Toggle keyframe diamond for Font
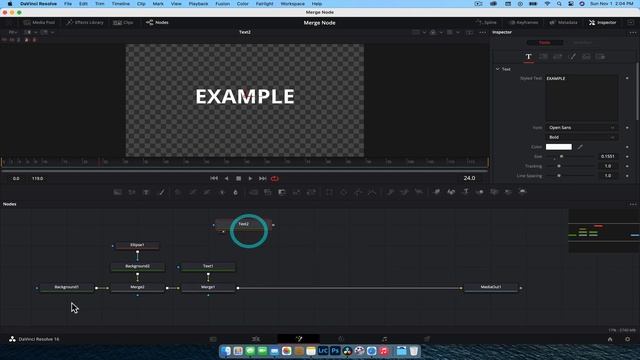The width and height of the screenshot is (640, 360). tap(627, 128)
